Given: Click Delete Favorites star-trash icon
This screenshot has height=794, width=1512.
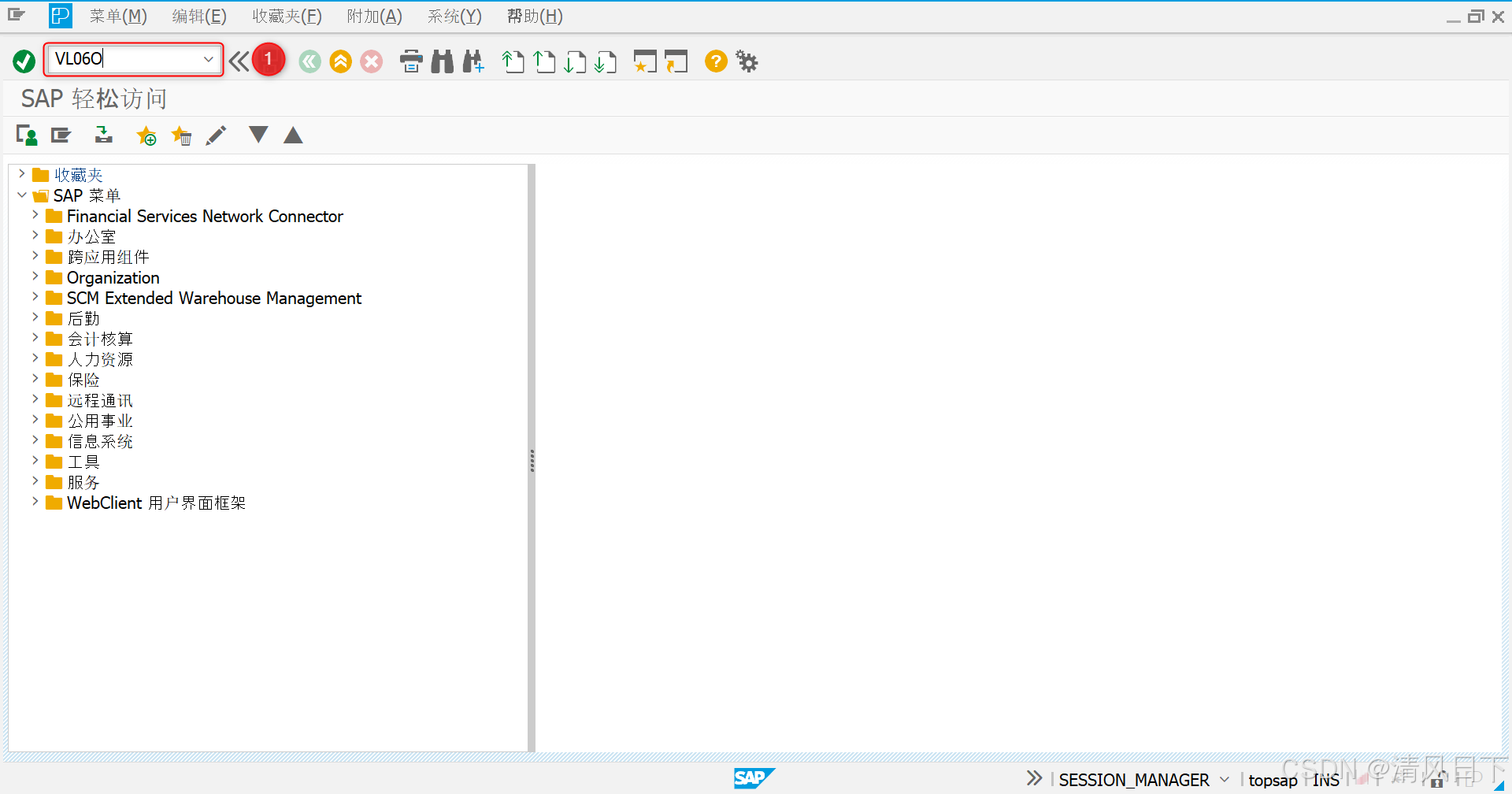Looking at the screenshot, I should coord(181,135).
